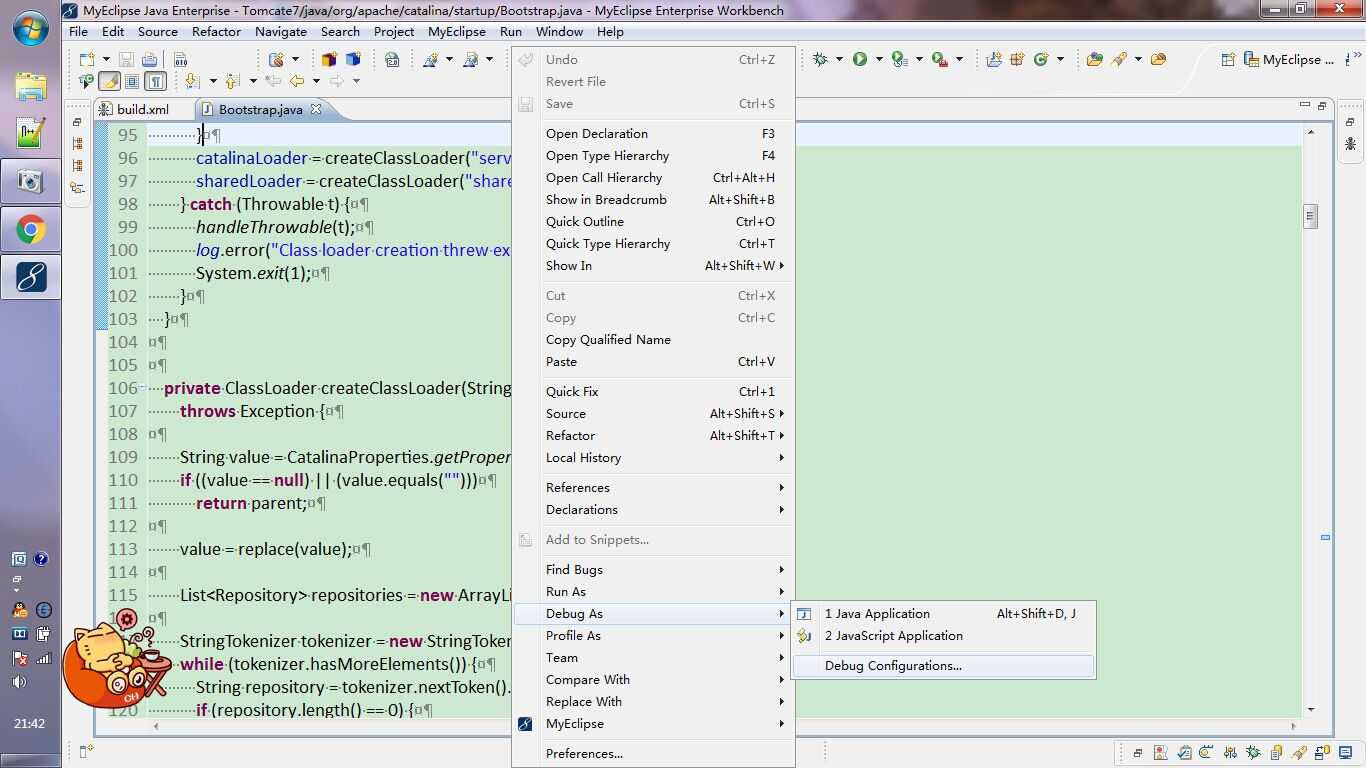Choose Copy Qualified Name menu item
1366x768 pixels.
coord(654,340)
